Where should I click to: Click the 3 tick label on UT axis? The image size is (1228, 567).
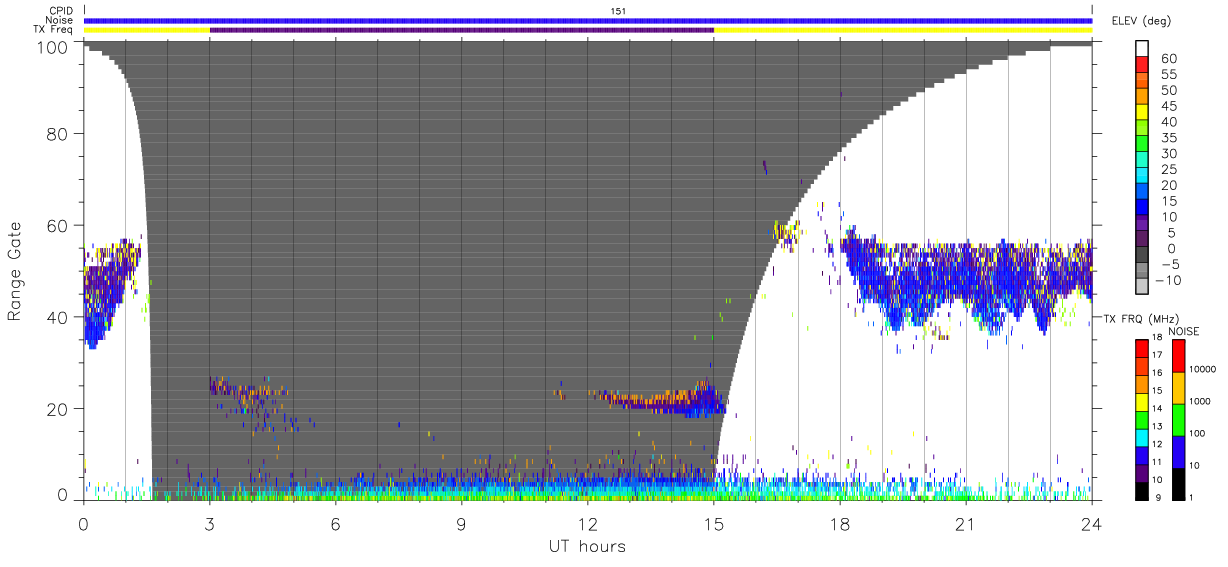(210, 524)
